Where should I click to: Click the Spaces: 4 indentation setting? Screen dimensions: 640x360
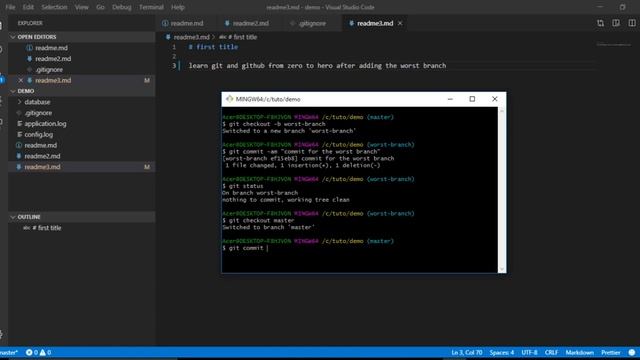coord(502,353)
